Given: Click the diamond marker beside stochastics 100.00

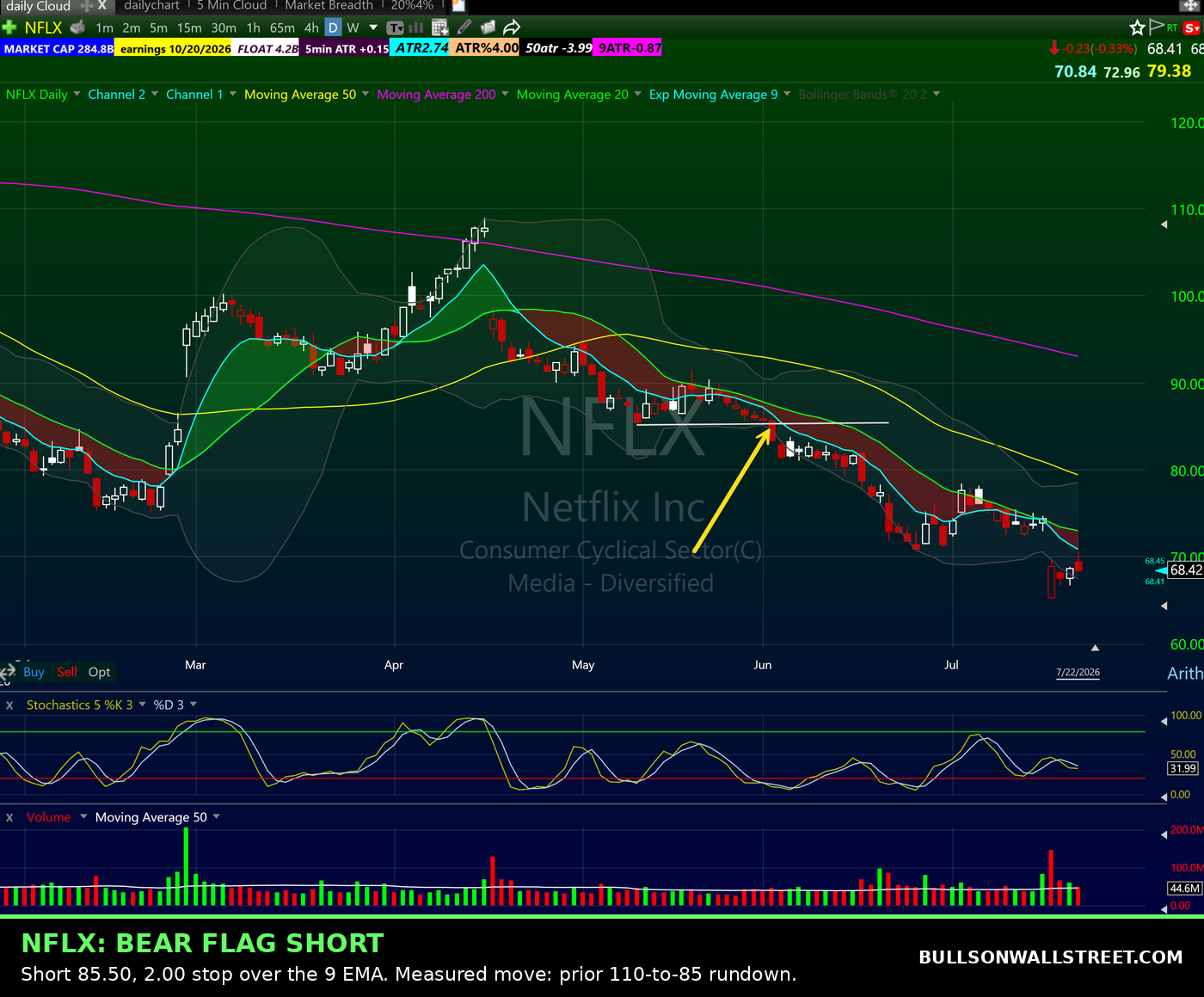Looking at the screenshot, I should (1164, 720).
